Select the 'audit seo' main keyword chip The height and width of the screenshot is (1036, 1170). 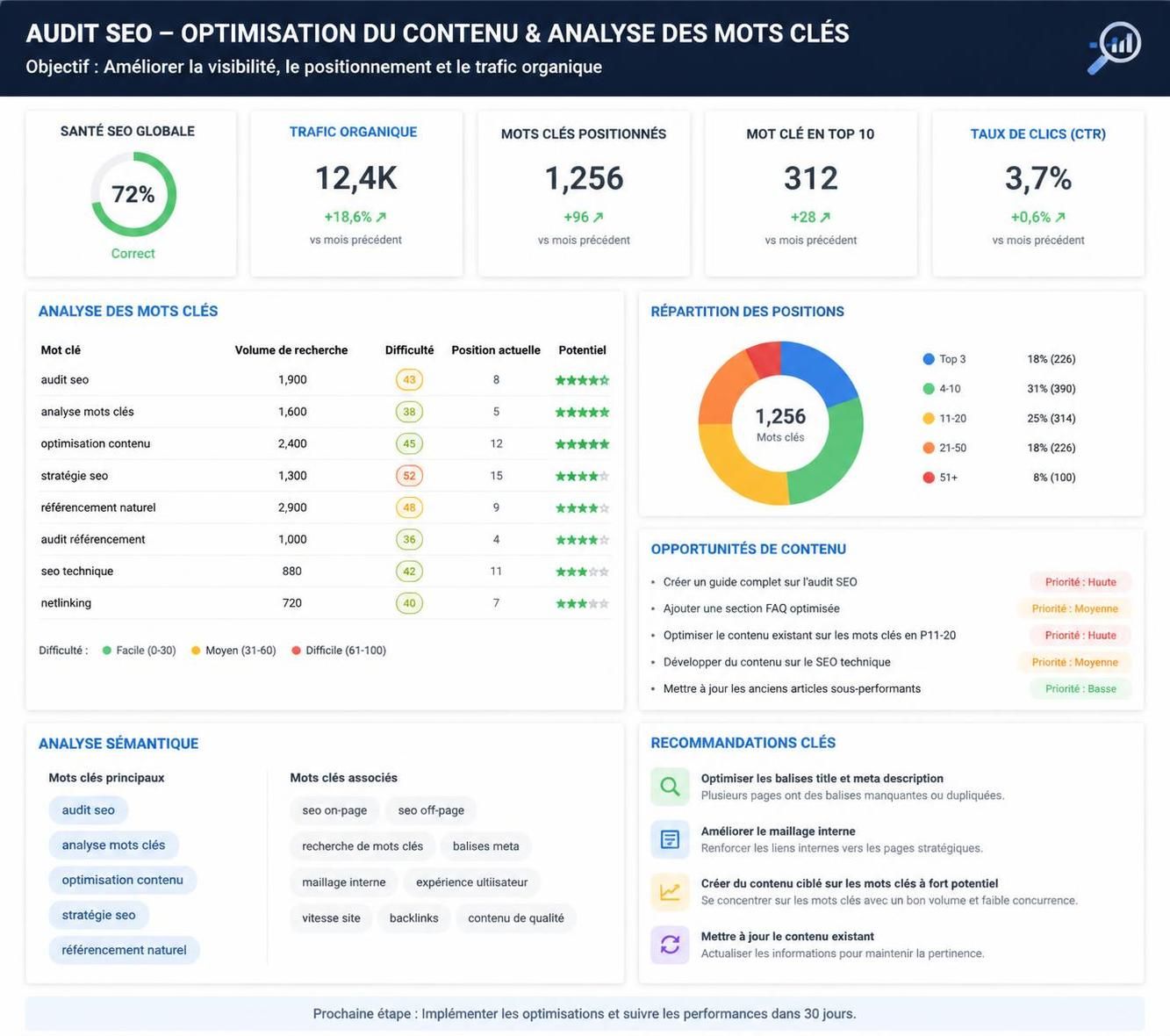89,809
